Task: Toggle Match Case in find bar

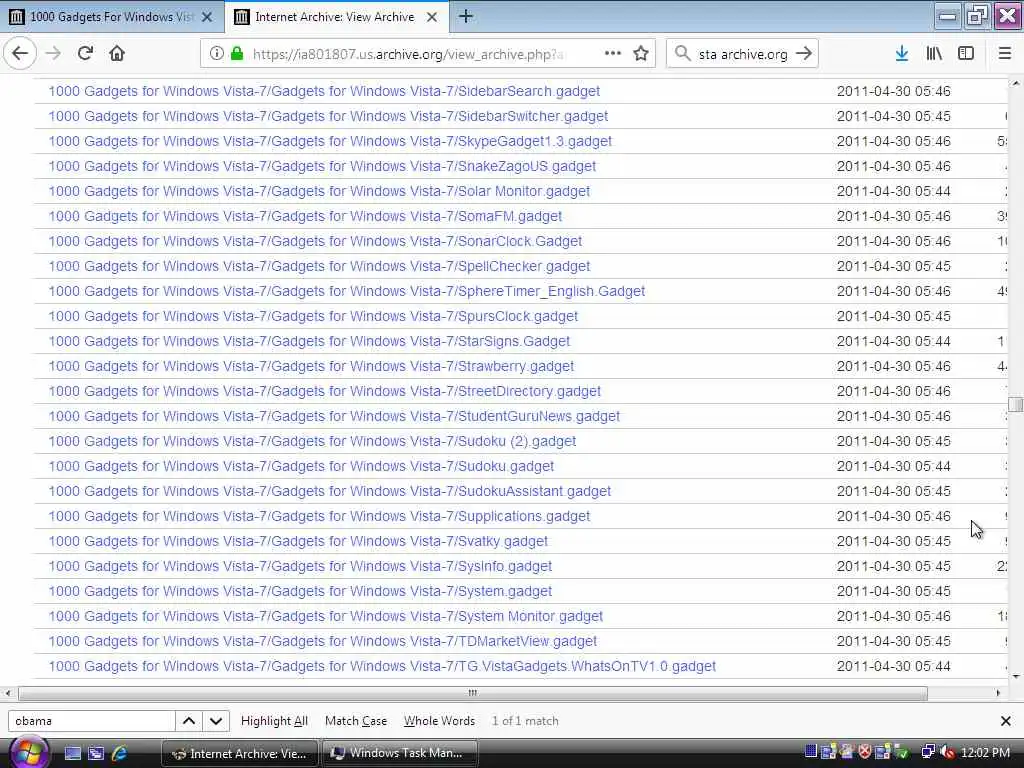Action: (356, 721)
